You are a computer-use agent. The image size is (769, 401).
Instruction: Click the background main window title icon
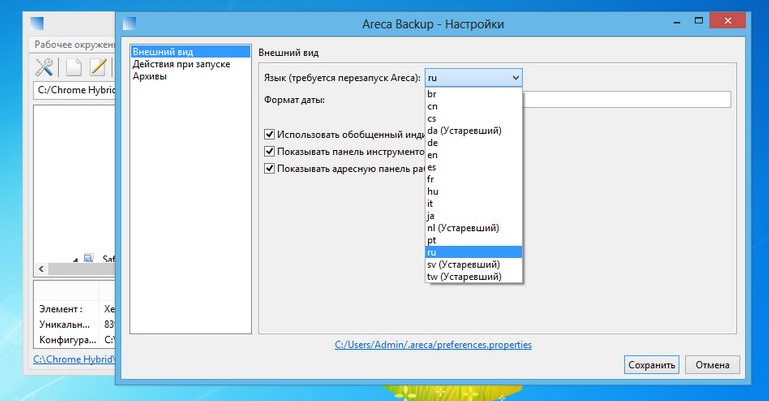[37, 23]
